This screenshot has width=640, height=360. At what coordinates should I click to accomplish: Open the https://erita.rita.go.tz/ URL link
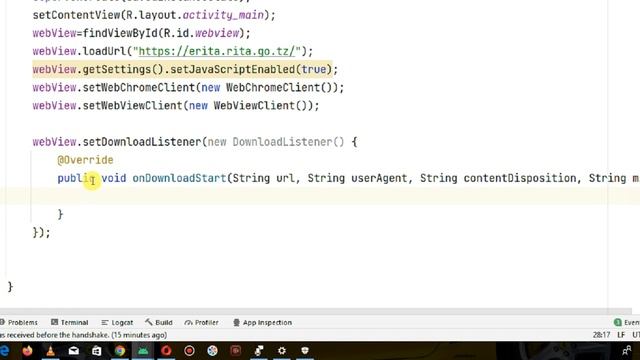click(217, 51)
